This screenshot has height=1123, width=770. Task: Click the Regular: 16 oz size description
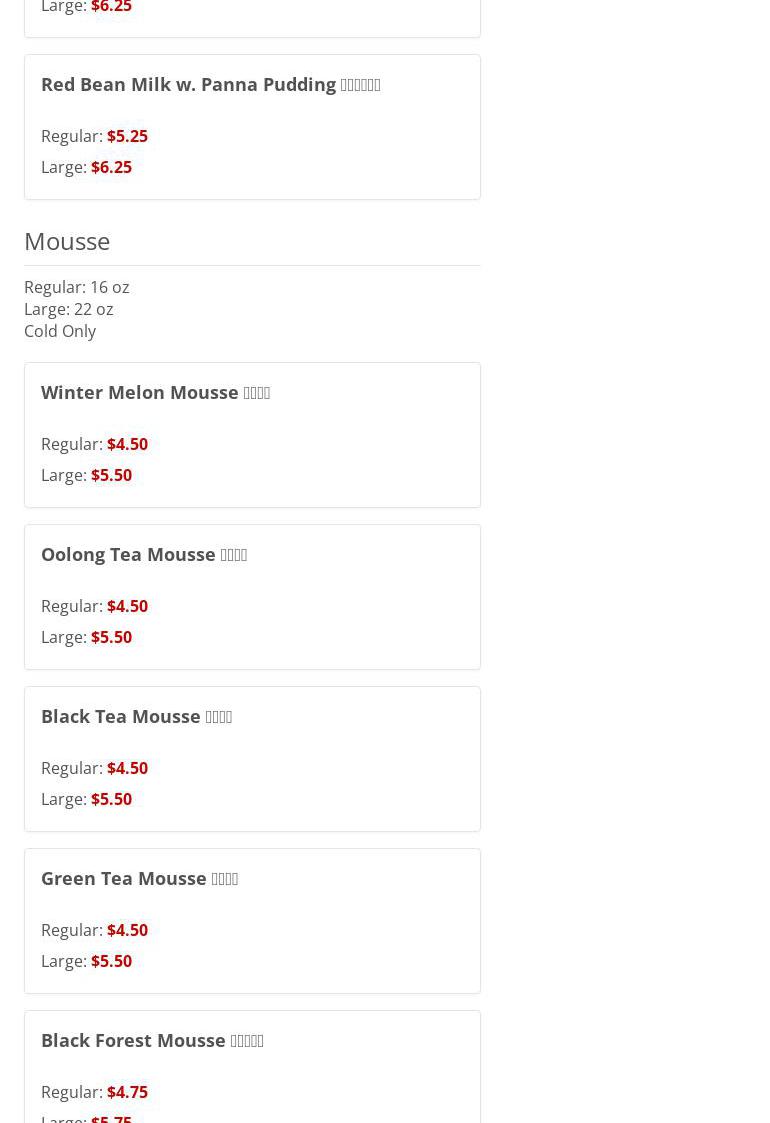pos(76,287)
